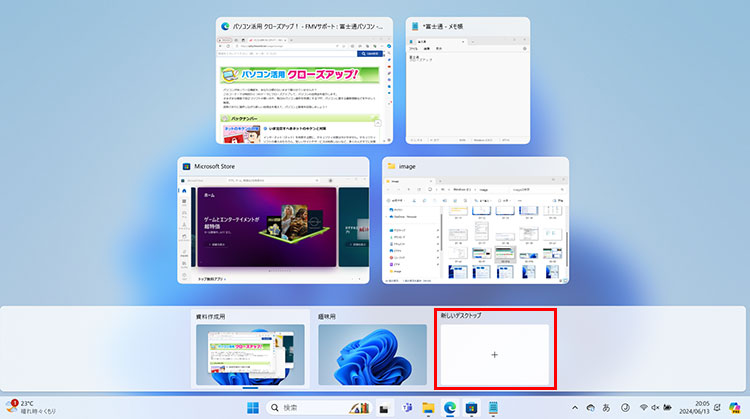Open the Start menu
This screenshot has height=419, width=750.
point(253,408)
